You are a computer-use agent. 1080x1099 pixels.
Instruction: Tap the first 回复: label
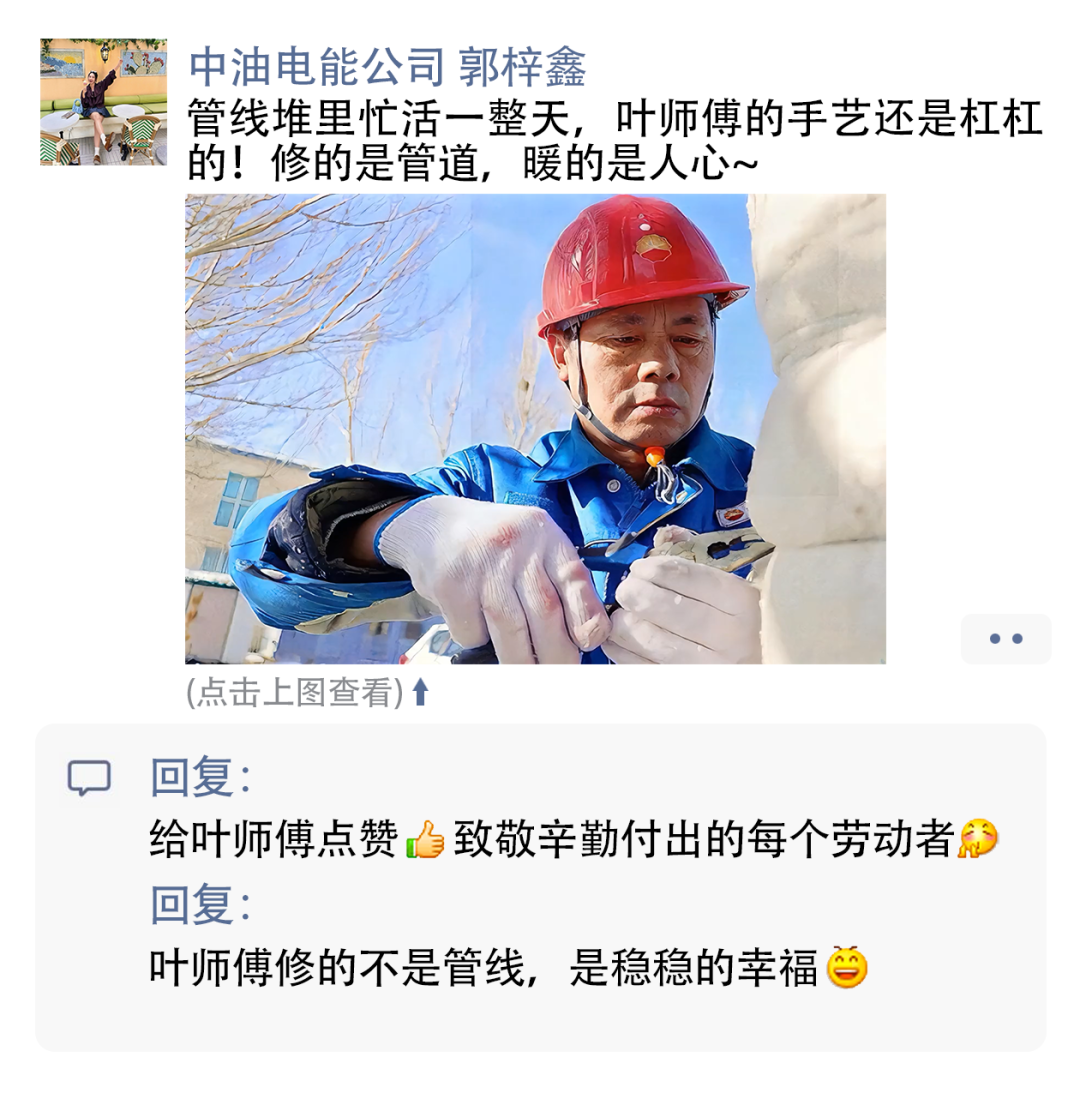point(200,777)
